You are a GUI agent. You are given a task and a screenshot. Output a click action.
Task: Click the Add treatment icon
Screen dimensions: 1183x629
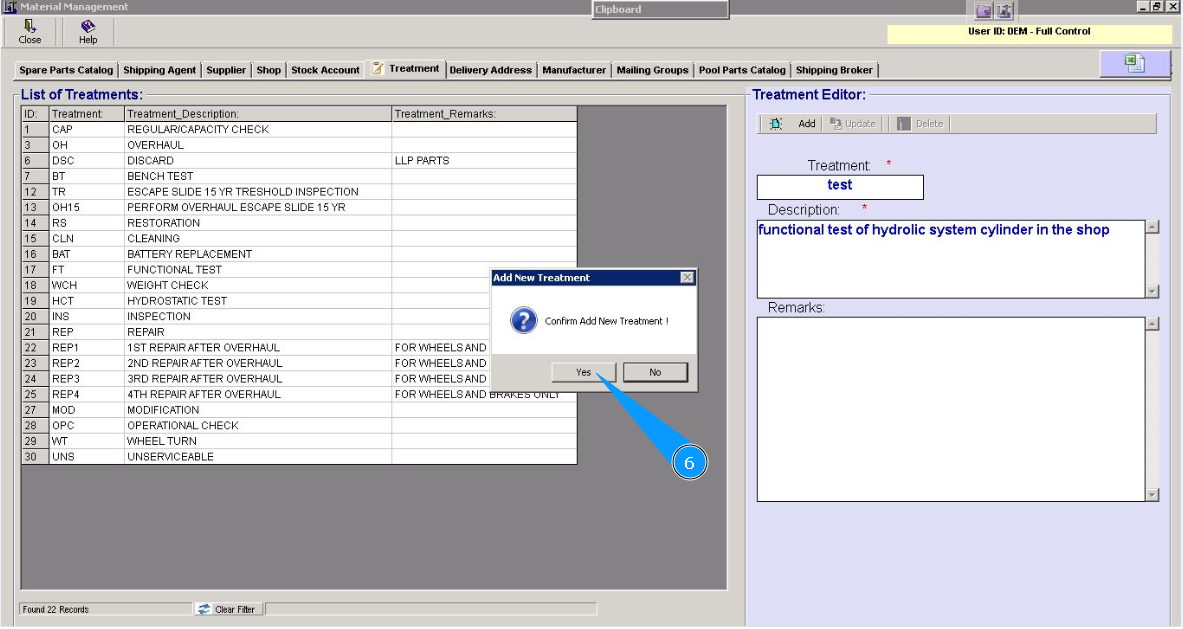click(x=776, y=124)
